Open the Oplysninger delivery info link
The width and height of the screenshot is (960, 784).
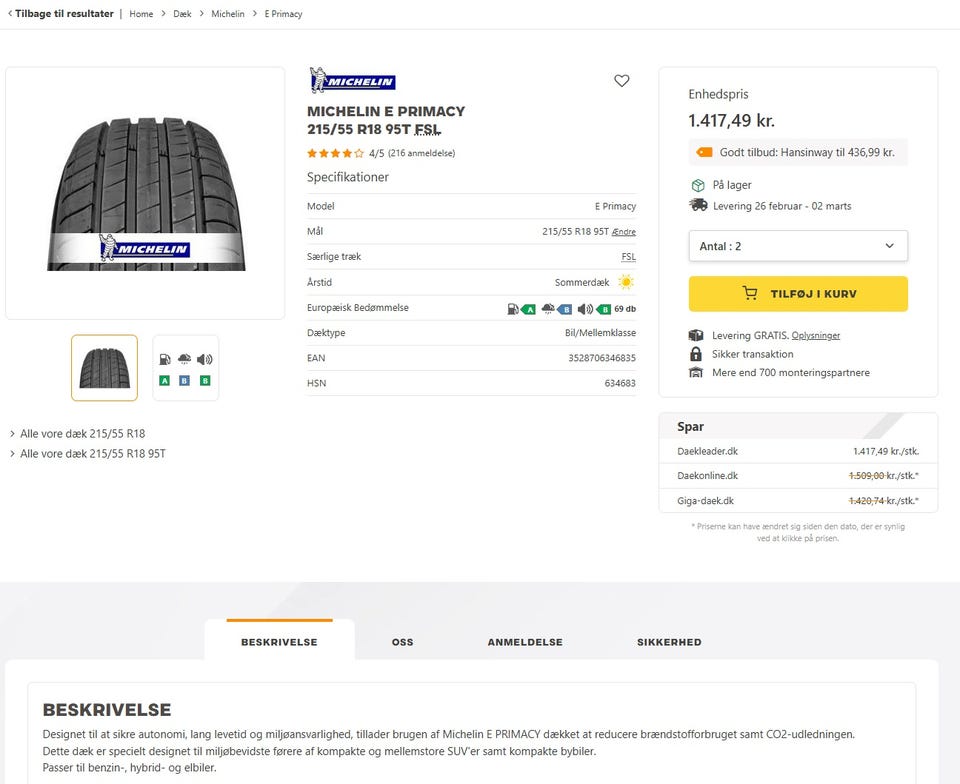pos(816,336)
